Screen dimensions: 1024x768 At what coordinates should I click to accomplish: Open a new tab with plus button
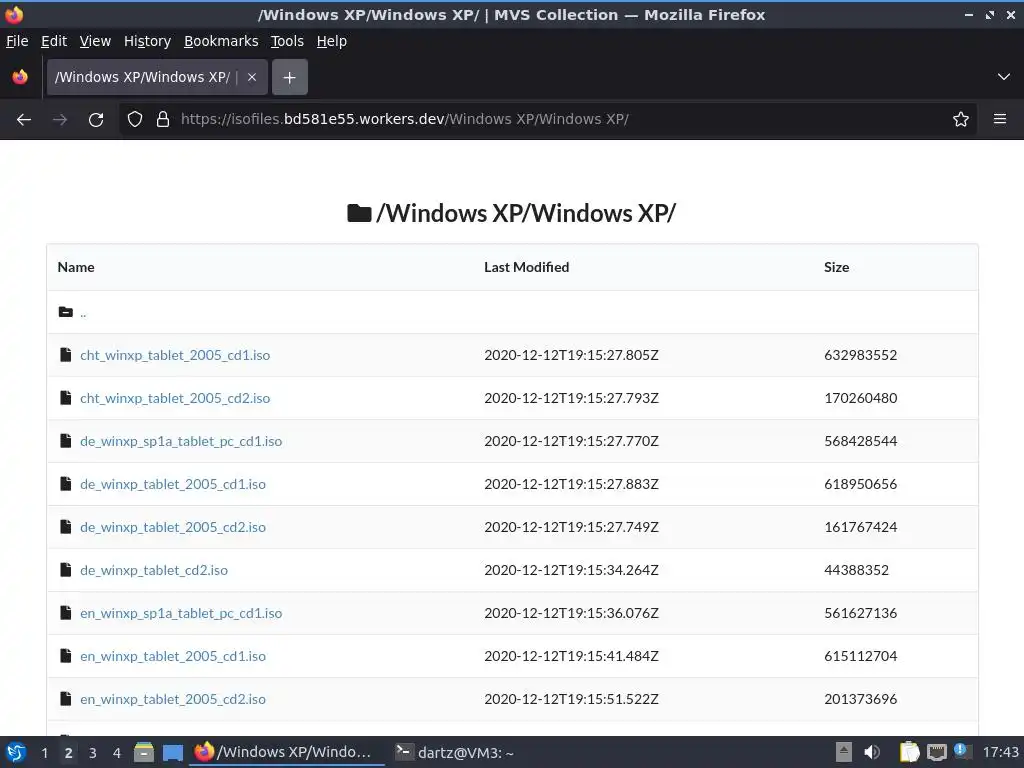coord(289,78)
